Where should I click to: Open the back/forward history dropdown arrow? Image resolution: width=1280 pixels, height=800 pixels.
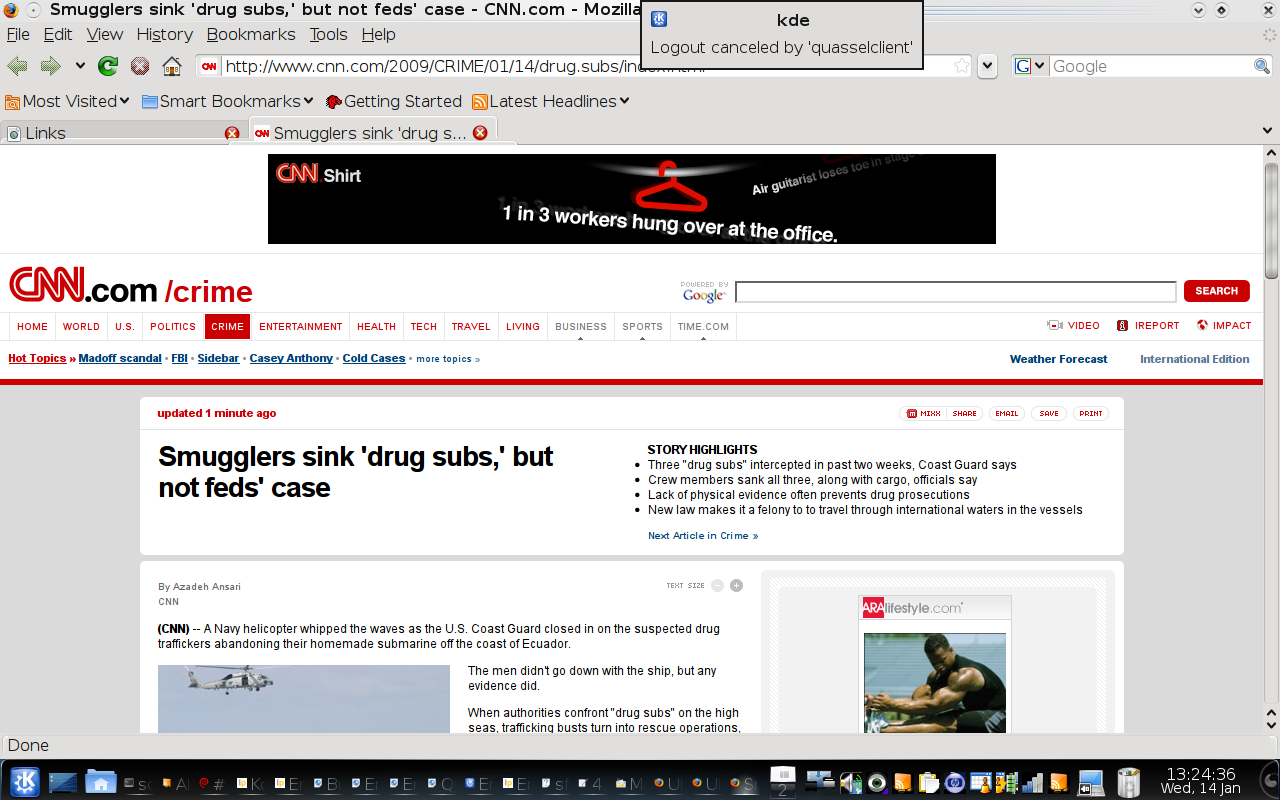coord(80,66)
